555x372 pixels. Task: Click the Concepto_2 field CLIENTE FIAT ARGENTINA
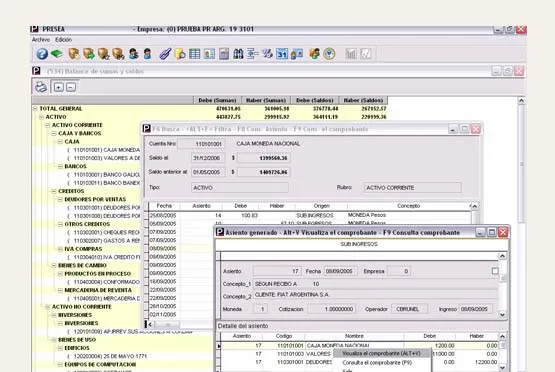(x=375, y=295)
